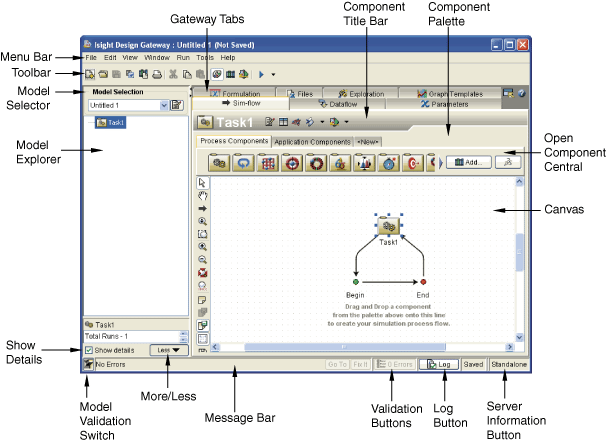Screen dimensions: 610x443
Task: Switch to Application Components palette tab
Action: tap(312, 142)
